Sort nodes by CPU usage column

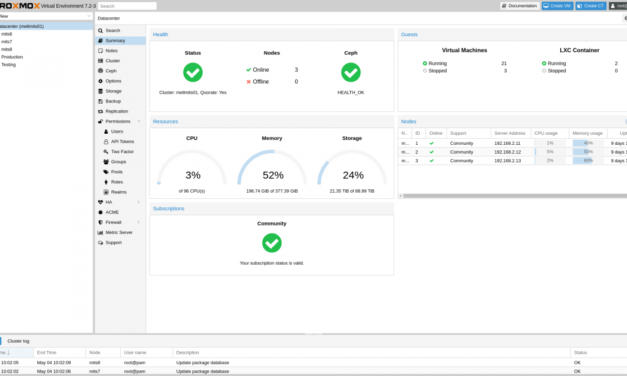(x=549, y=133)
